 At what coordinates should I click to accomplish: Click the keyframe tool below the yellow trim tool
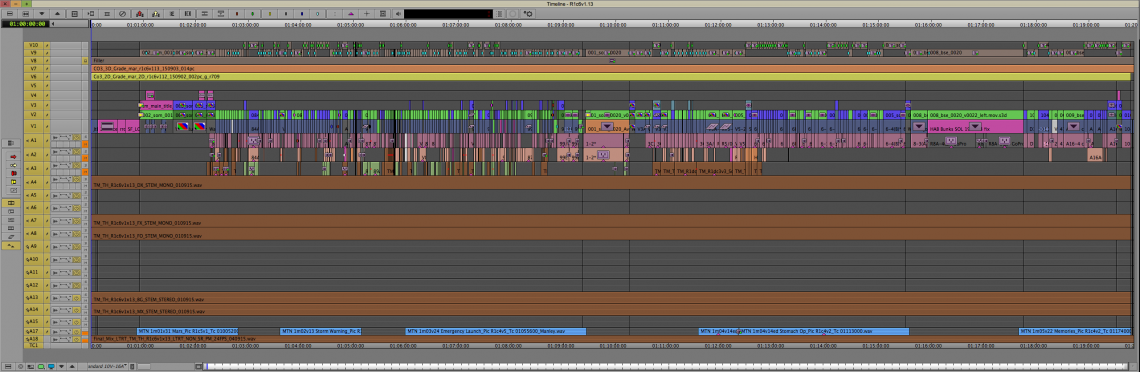pyautogui.click(x=13, y=190)
